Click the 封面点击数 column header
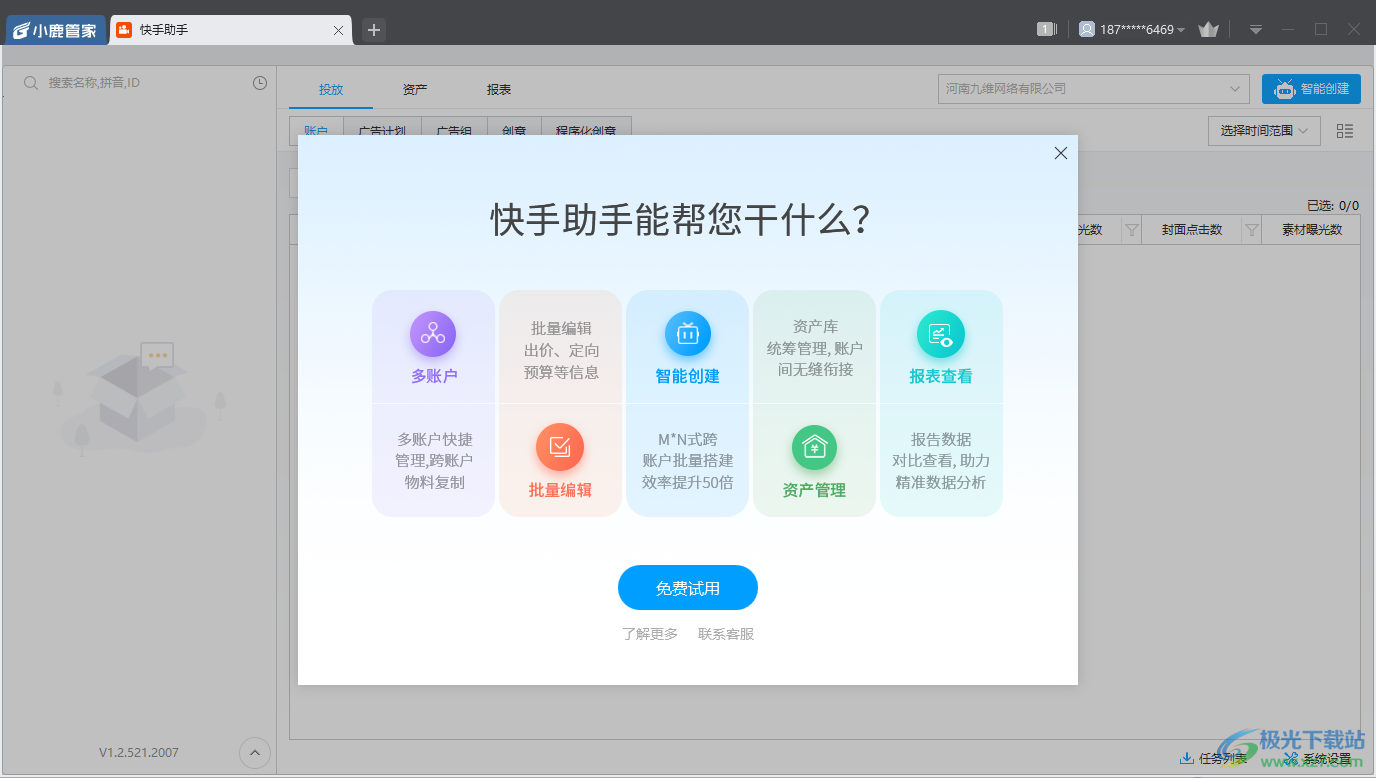This screenshot has height=778, width=1376. pyautogui.click(x=1192, y=230)
